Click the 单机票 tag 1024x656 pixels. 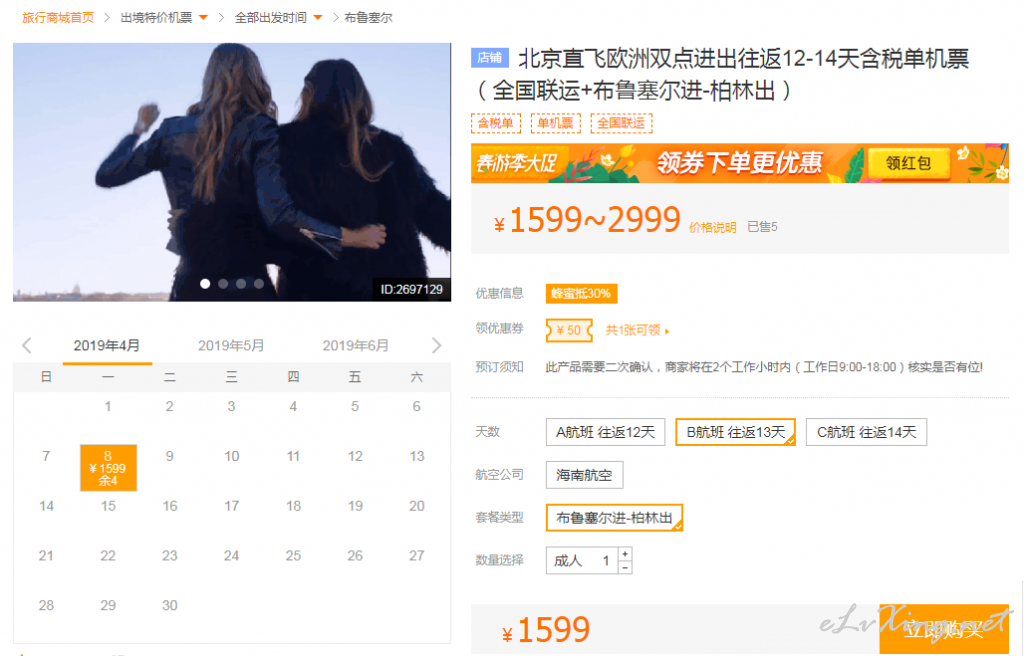[x=556, y=123]
